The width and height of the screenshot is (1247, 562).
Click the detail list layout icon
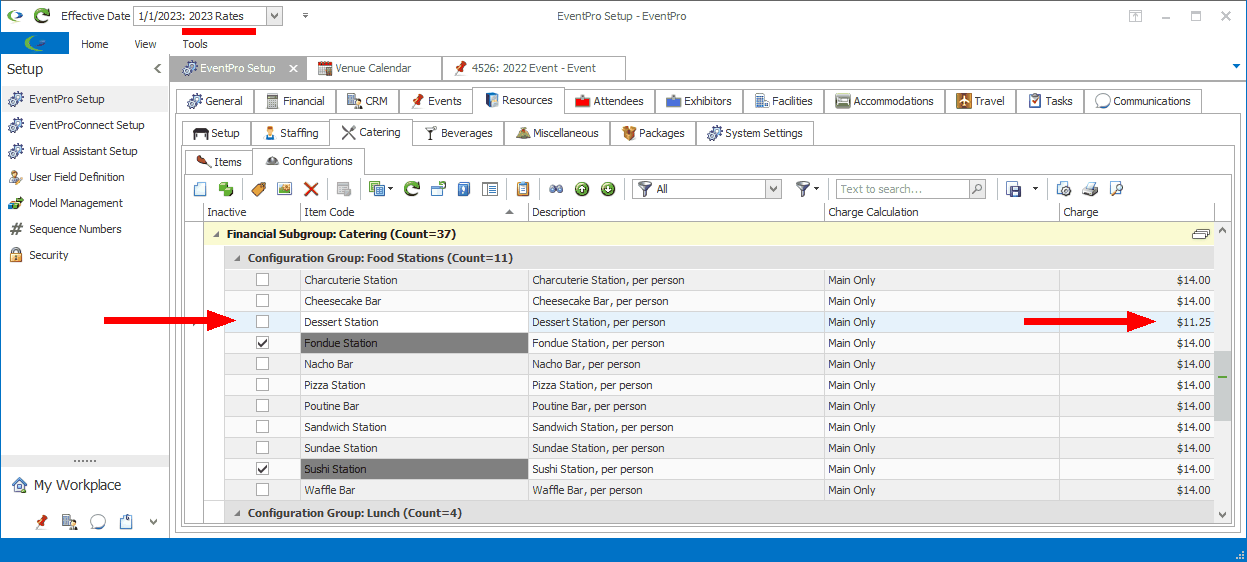(490, 189)
